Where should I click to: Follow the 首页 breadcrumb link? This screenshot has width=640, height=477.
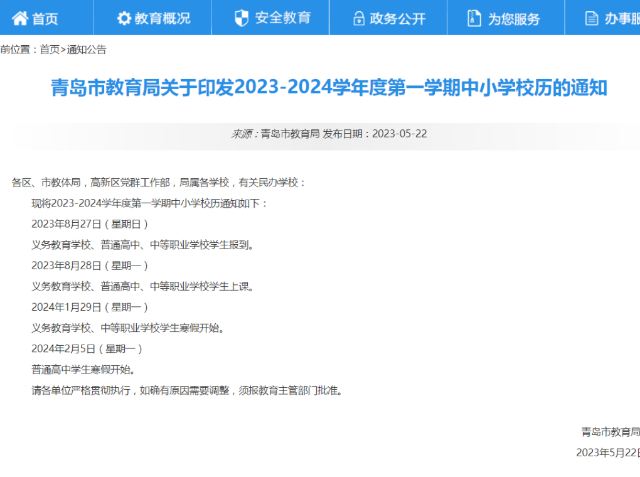click(49, 49)
